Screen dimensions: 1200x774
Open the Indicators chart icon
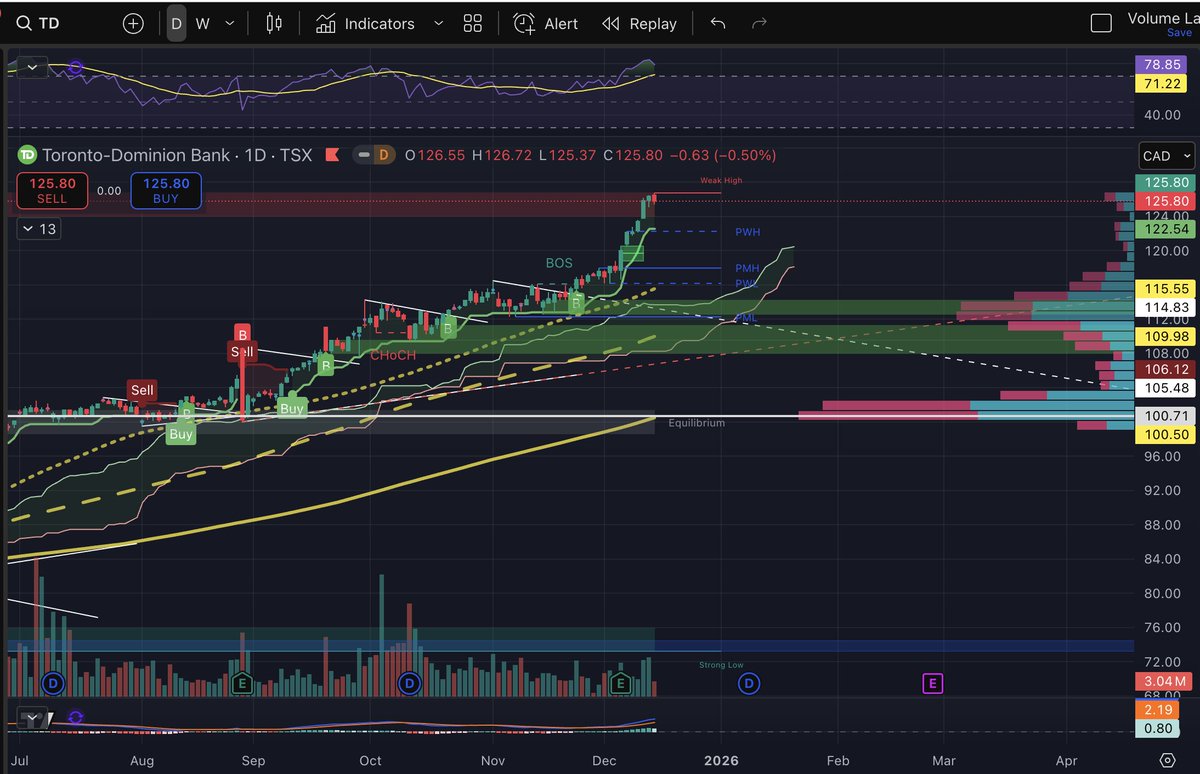pyautogui.click(x=325, y=23)
